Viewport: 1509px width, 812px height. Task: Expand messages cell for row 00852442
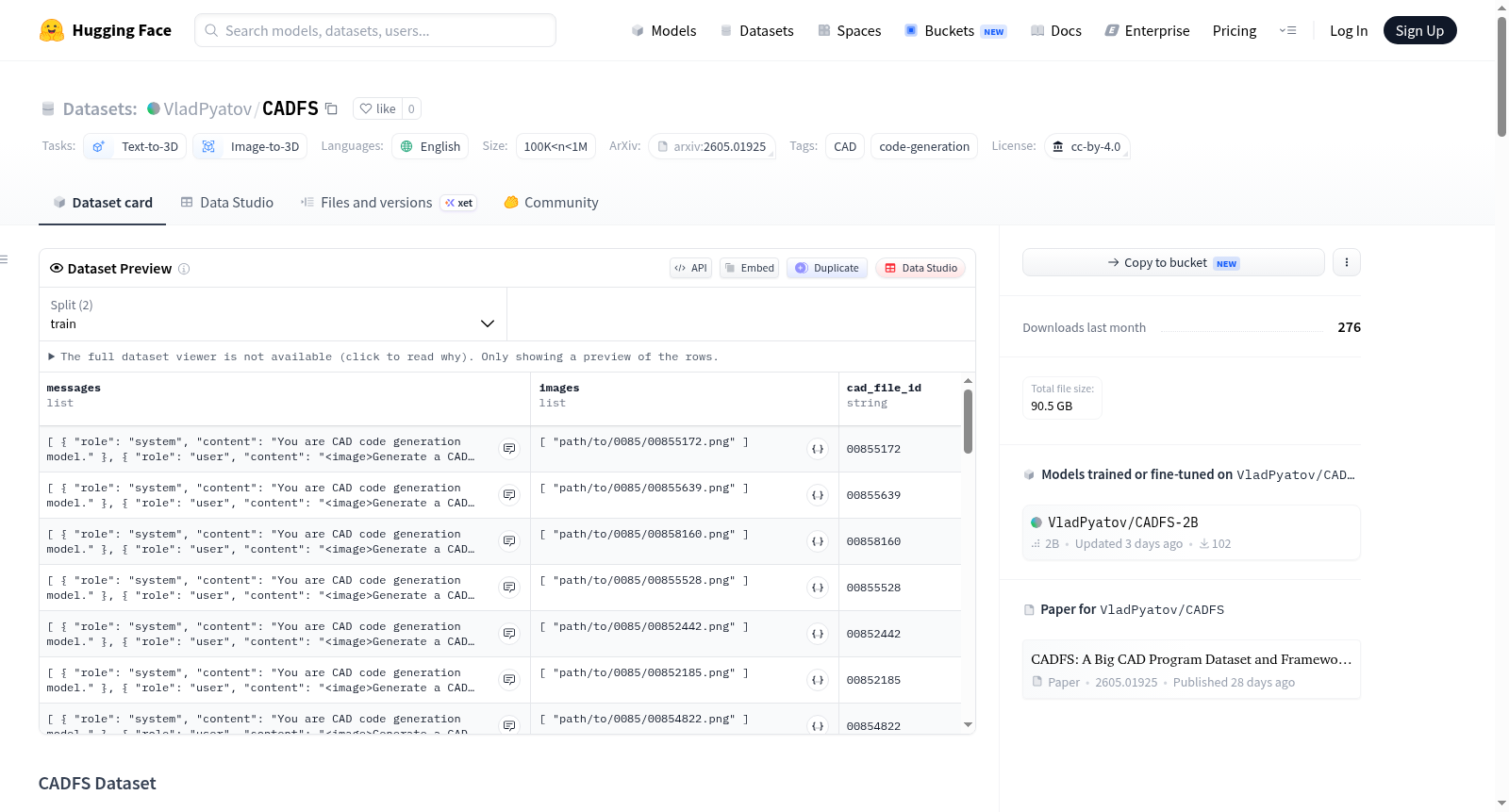point(509,634)
